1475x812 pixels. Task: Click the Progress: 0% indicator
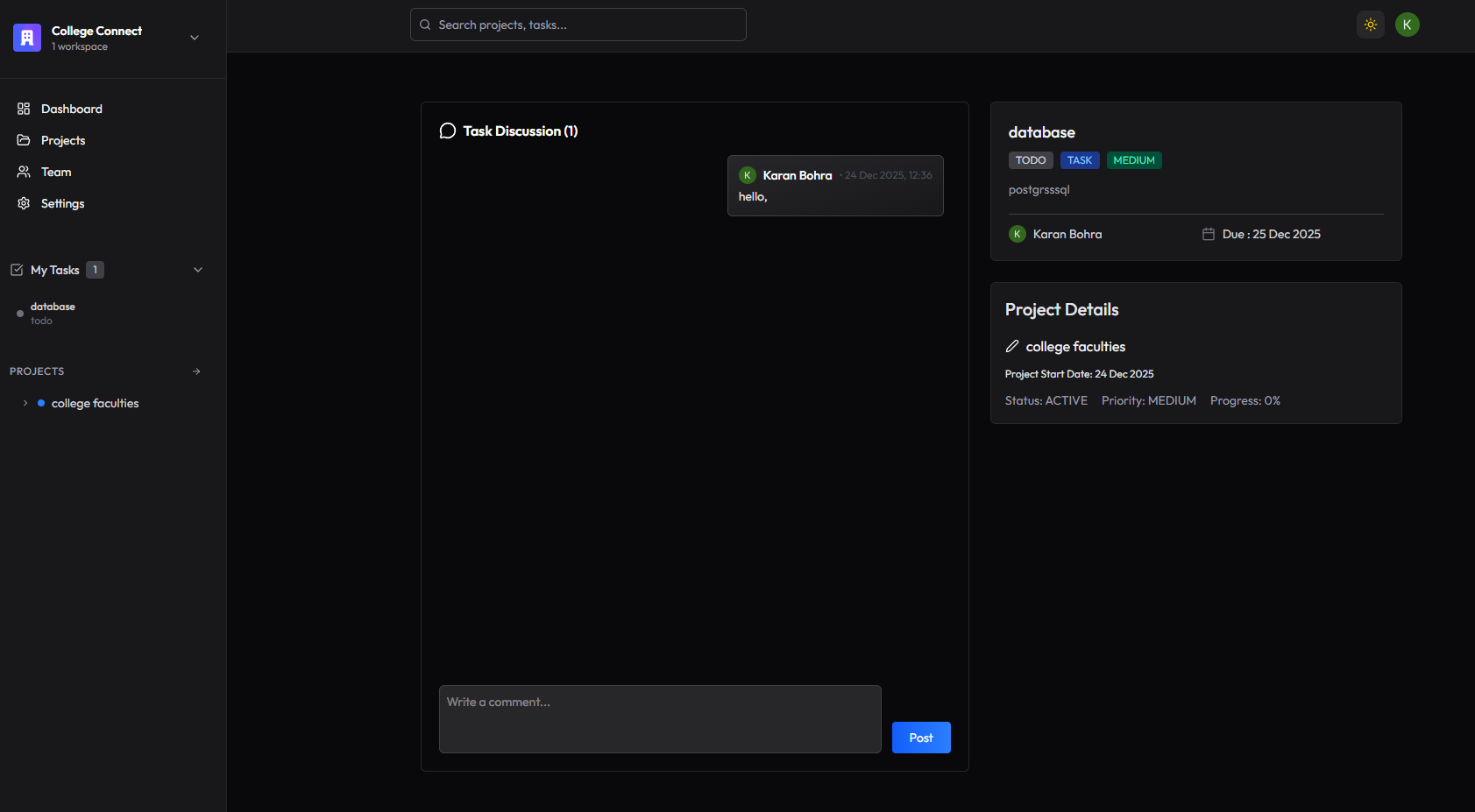[1245, 400]
